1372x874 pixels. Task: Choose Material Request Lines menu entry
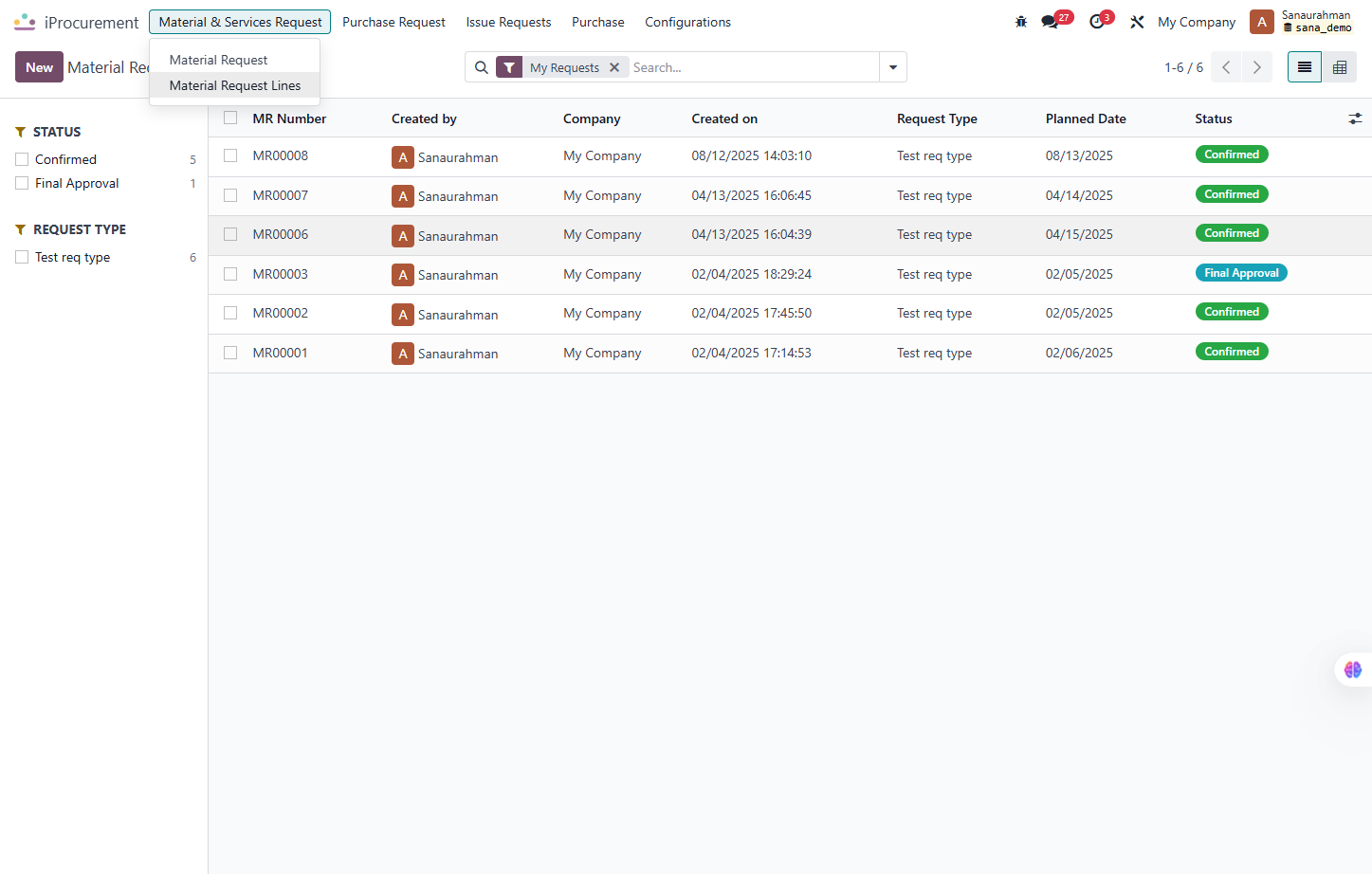coord(234,85)
